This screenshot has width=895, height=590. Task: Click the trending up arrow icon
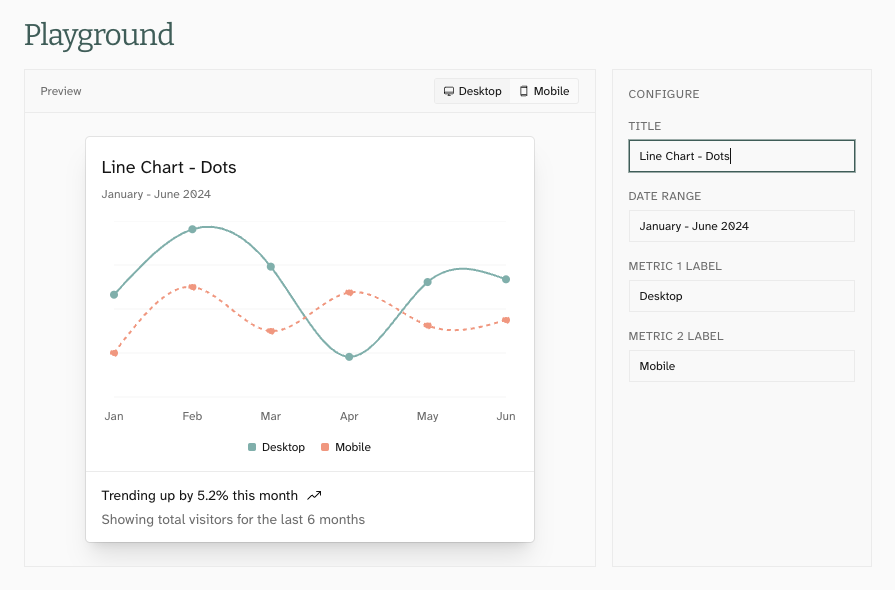(315, 495)
